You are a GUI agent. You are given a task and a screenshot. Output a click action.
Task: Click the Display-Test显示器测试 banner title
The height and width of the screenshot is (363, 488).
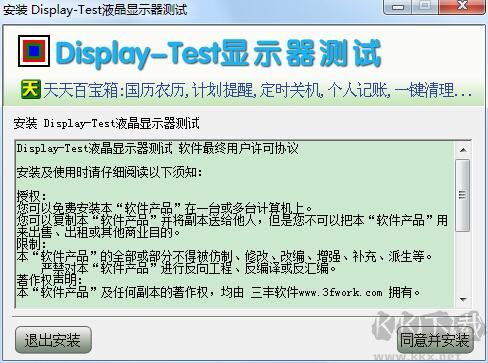[218, 53]
